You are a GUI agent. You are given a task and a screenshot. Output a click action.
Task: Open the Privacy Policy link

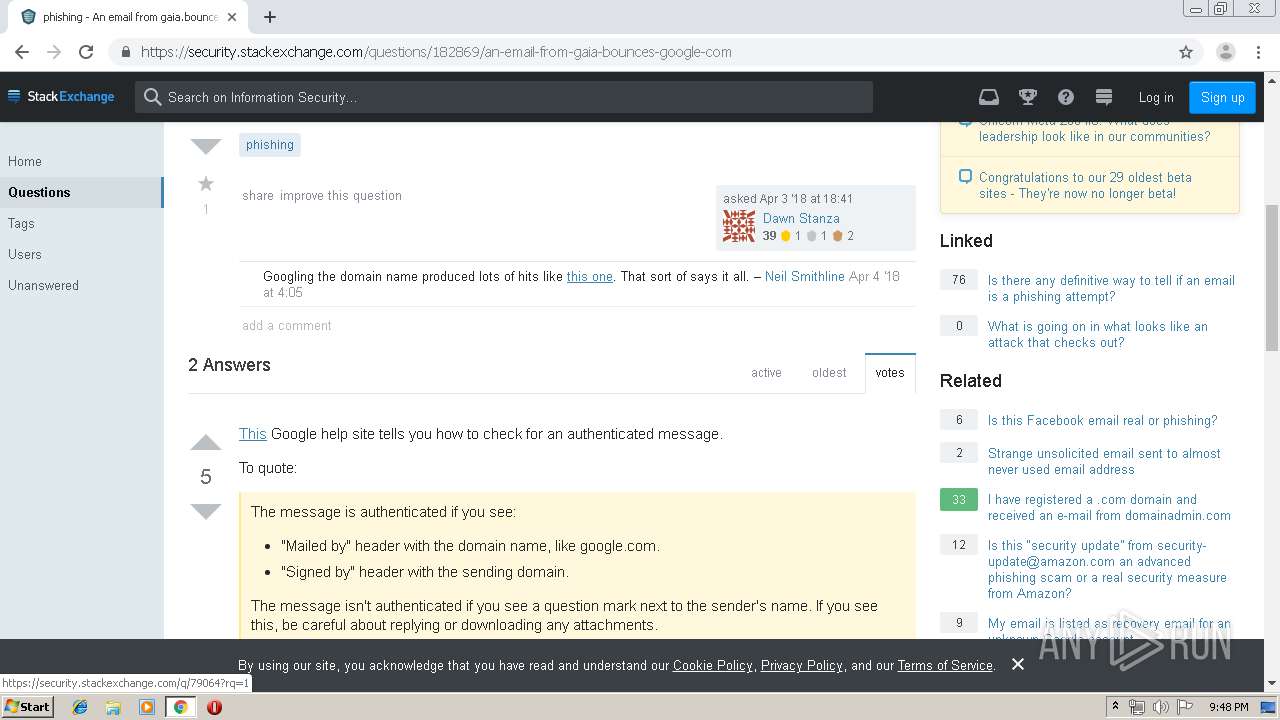(x=802, y=665)
